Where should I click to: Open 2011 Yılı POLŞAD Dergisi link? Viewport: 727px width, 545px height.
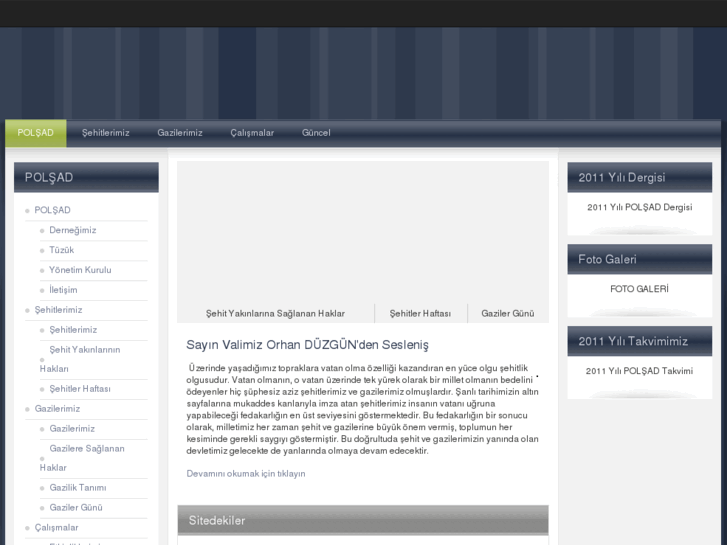639,207
